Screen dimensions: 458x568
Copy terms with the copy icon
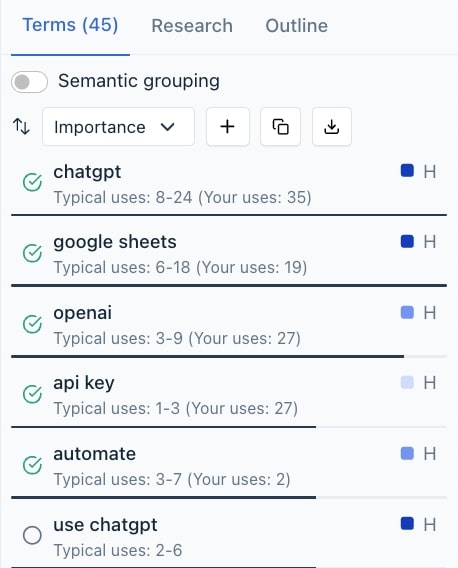[x=280, y=127]
